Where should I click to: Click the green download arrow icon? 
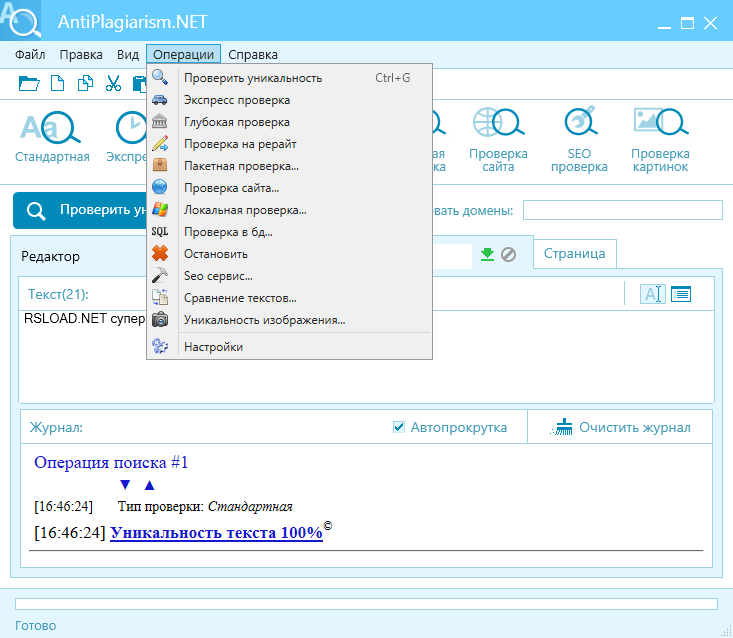point(487,254)
